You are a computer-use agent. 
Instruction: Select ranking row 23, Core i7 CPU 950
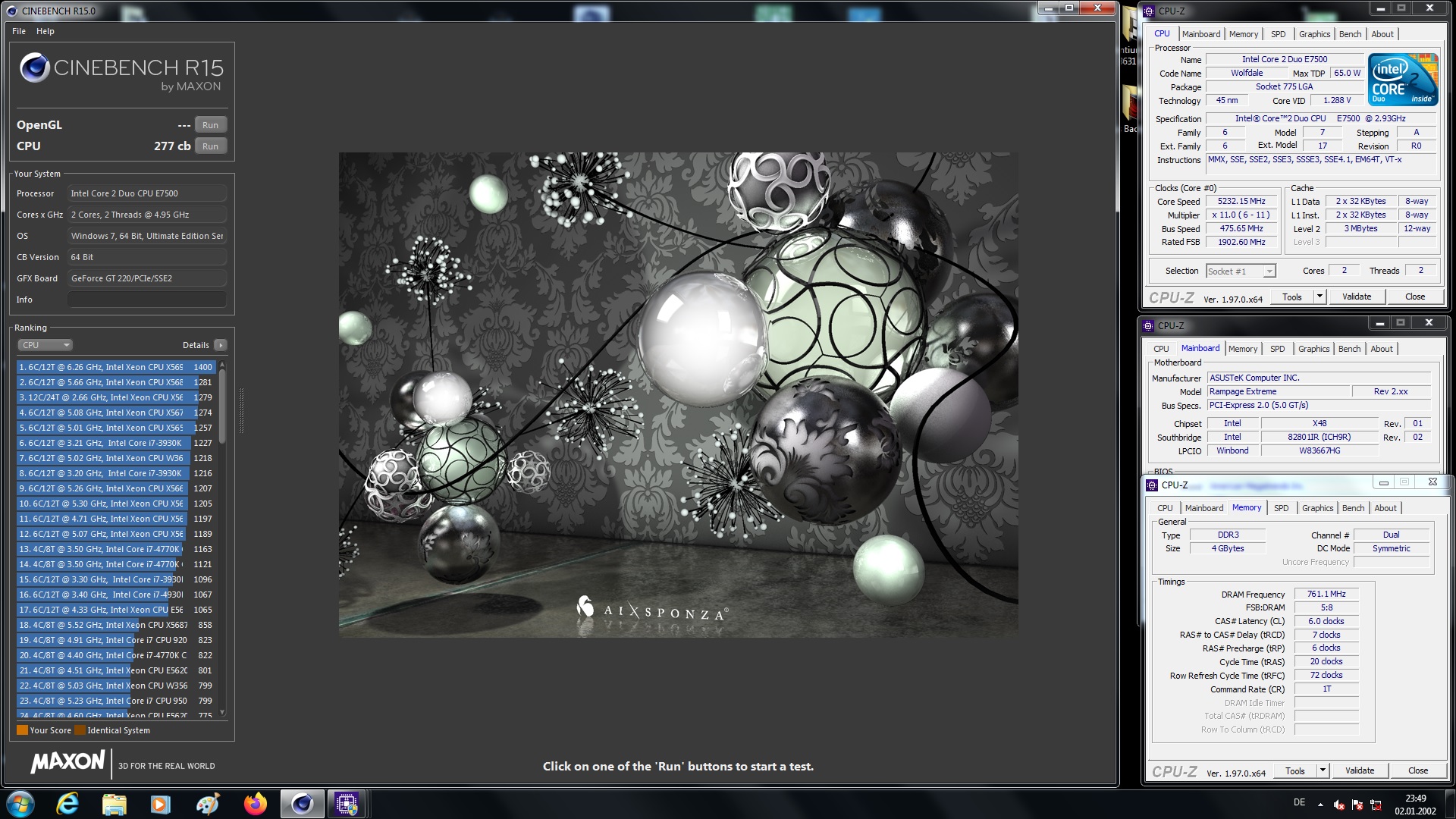(x=117, y=701)
